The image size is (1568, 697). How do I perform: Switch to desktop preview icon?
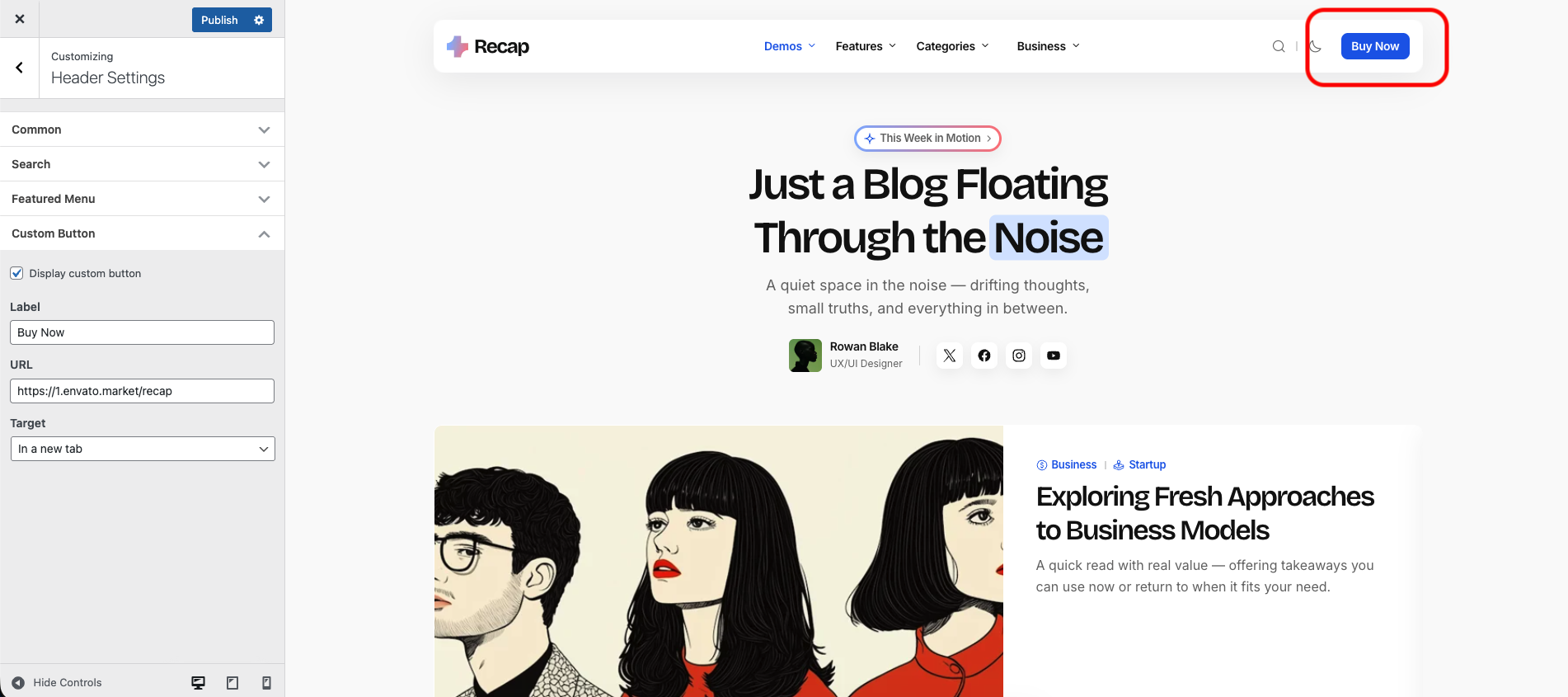click(198, 683)
